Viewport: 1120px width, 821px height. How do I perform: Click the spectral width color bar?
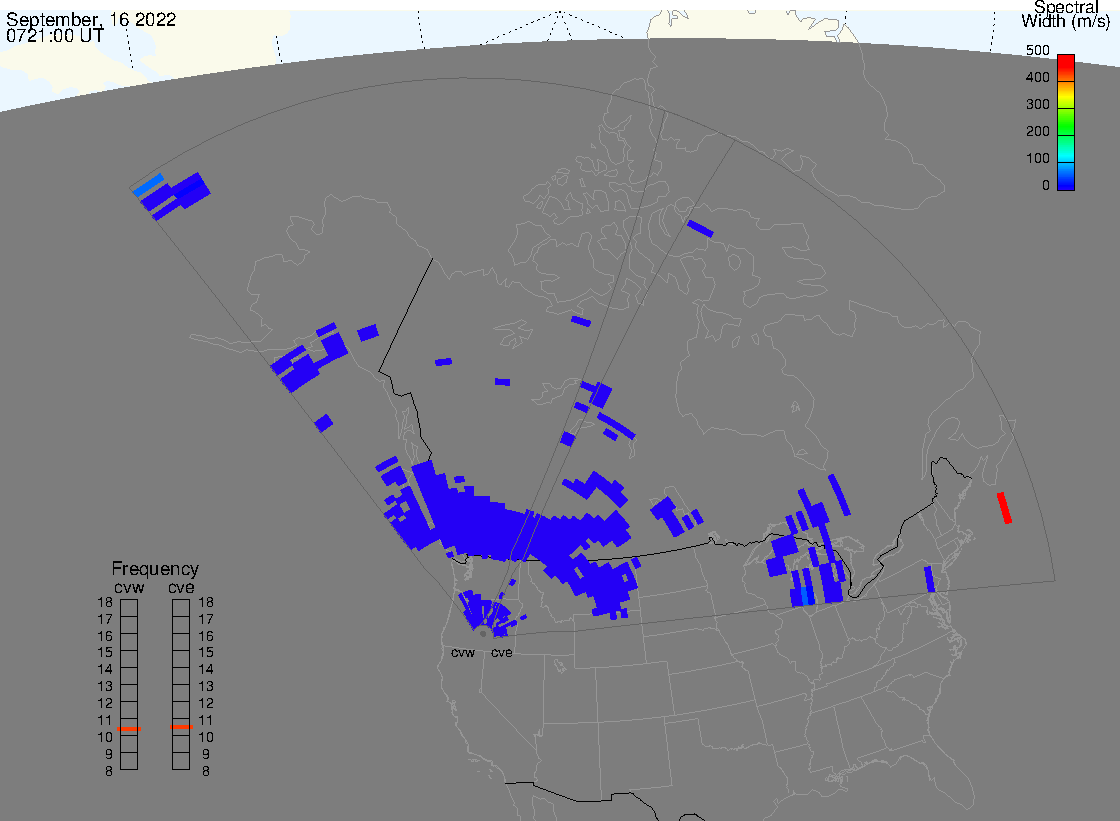[x=1066, y=122]
